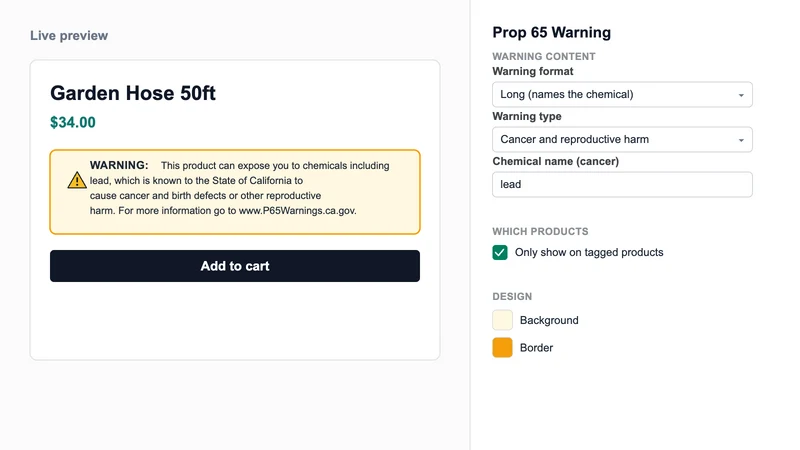Viewport: 800px width, 450px height.
Task: Click the Garden Hose 50ft product title
Action: click(x=133, y=93)
